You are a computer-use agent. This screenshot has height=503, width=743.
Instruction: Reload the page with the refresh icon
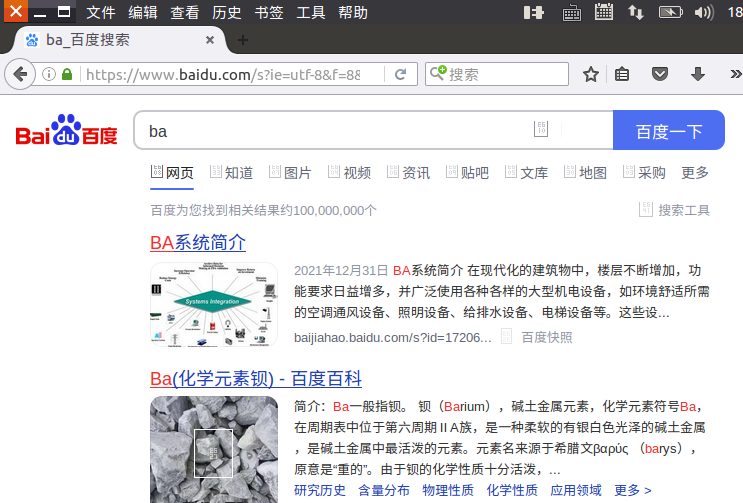click(400, 74)
